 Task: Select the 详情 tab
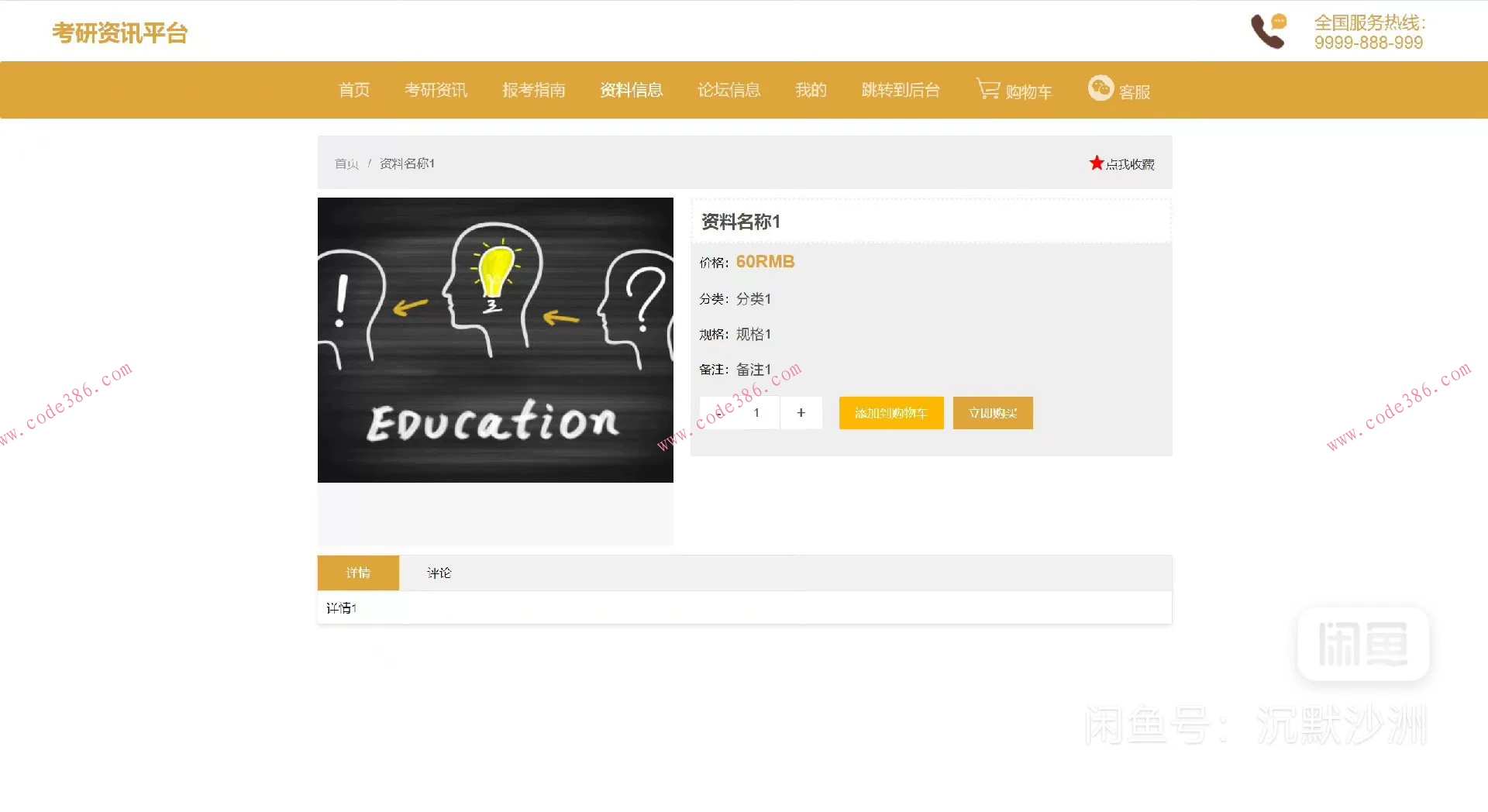358,573
